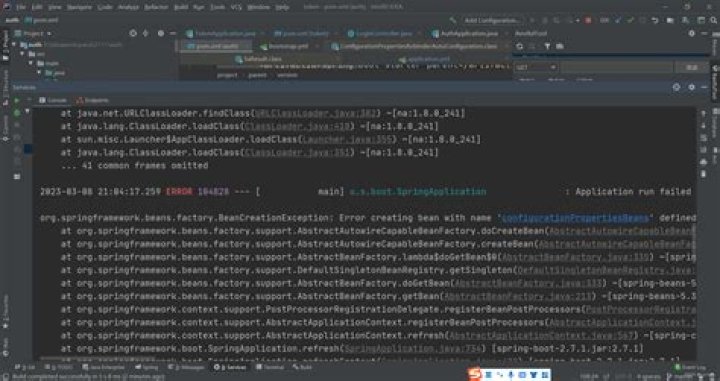Switch to the Console tab
Screen dimensions: 720x381
[x=53, y=100]
